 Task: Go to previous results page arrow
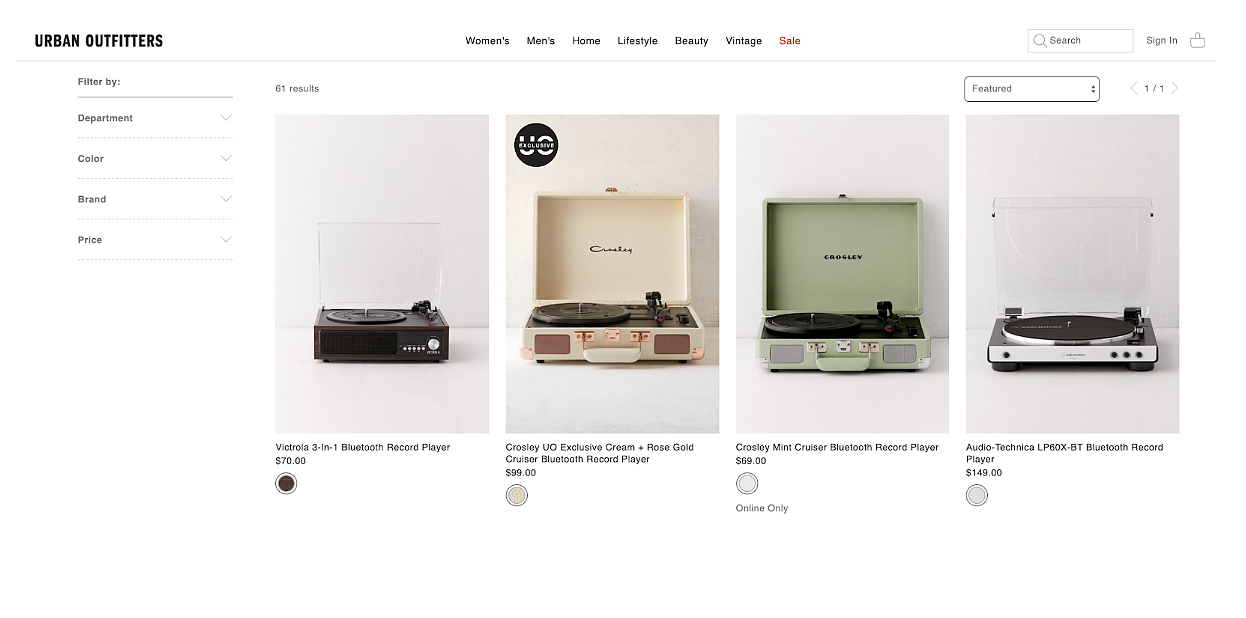[x=1134, y=88]
